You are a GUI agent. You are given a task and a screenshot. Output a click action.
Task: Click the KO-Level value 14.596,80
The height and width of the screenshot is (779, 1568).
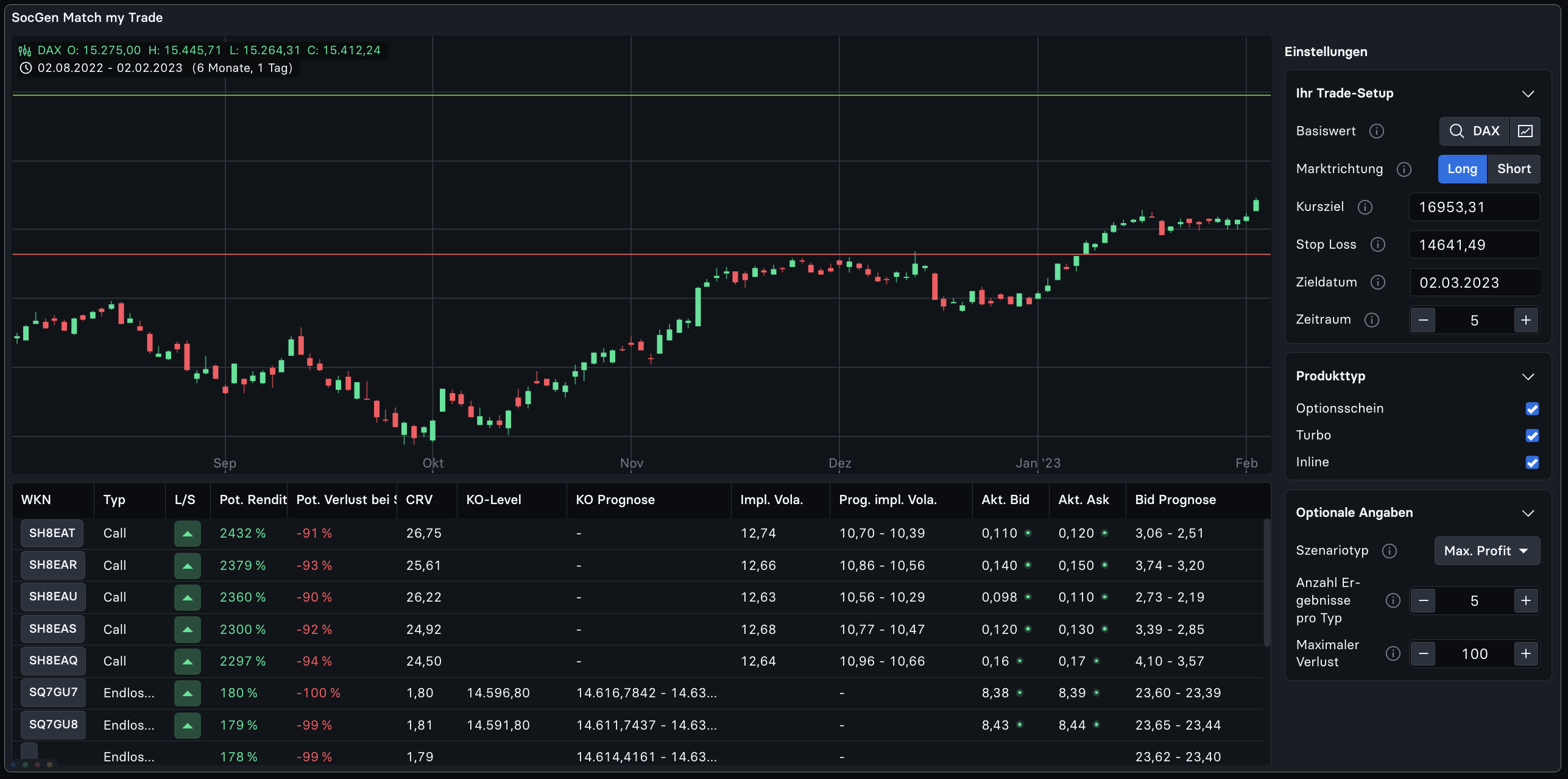(x=498, y=693)
